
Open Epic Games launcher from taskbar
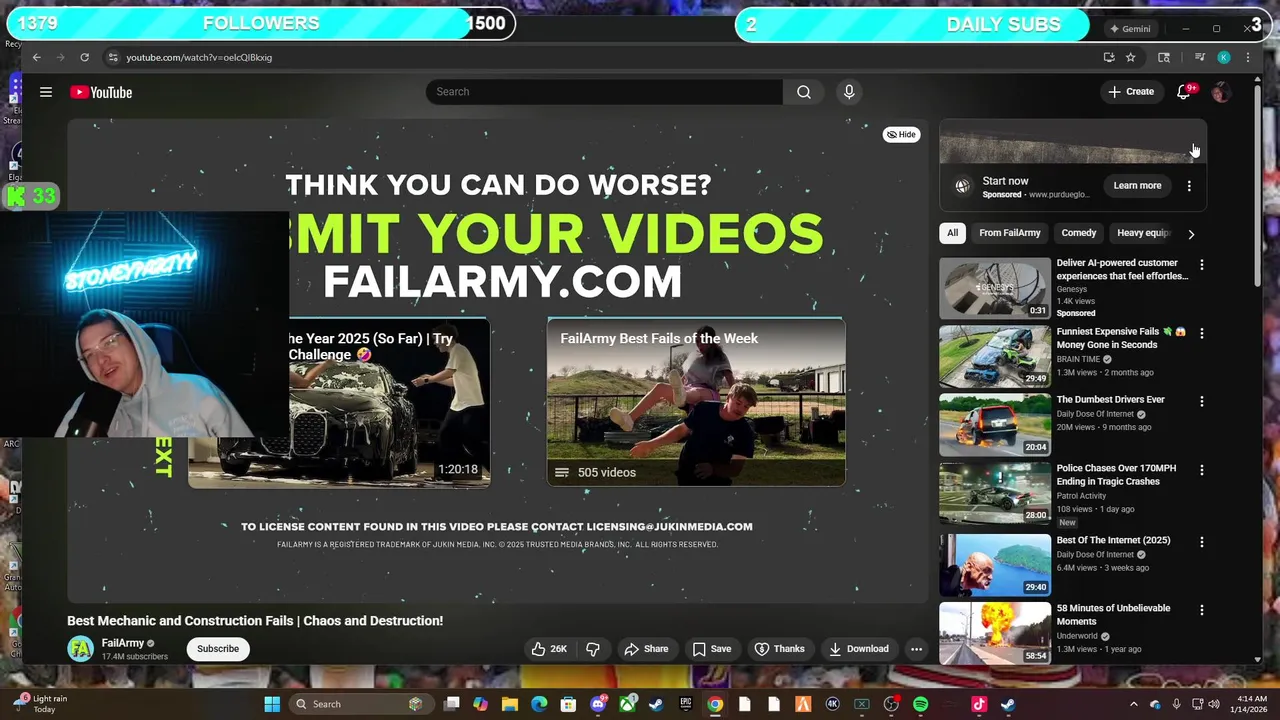point(686,704)
